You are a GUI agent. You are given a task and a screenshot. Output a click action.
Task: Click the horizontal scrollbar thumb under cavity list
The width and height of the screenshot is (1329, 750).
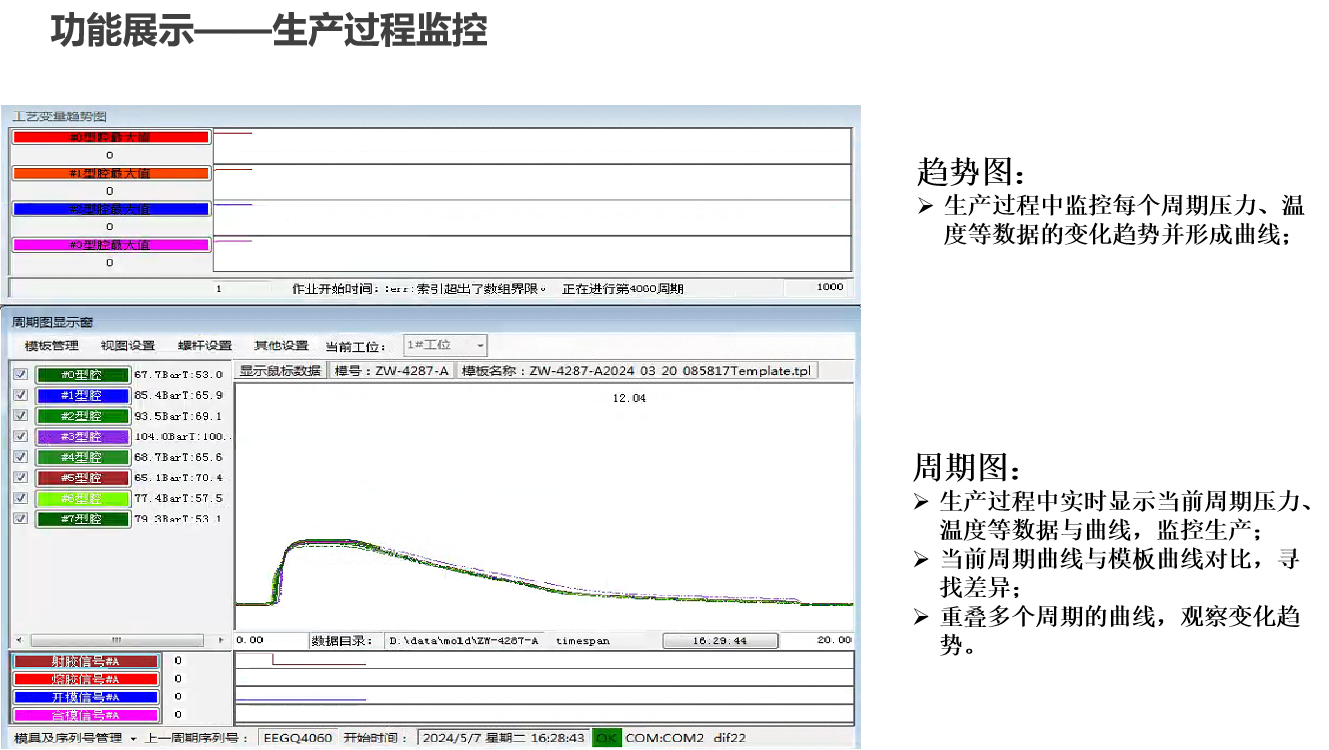point(116,640)
